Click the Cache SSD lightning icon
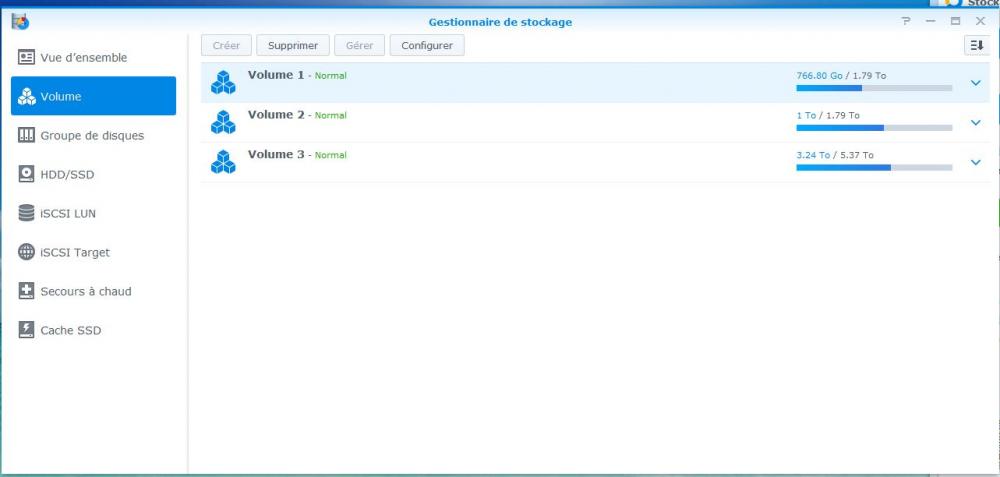 pyautogui.click(x=26, y=330)
